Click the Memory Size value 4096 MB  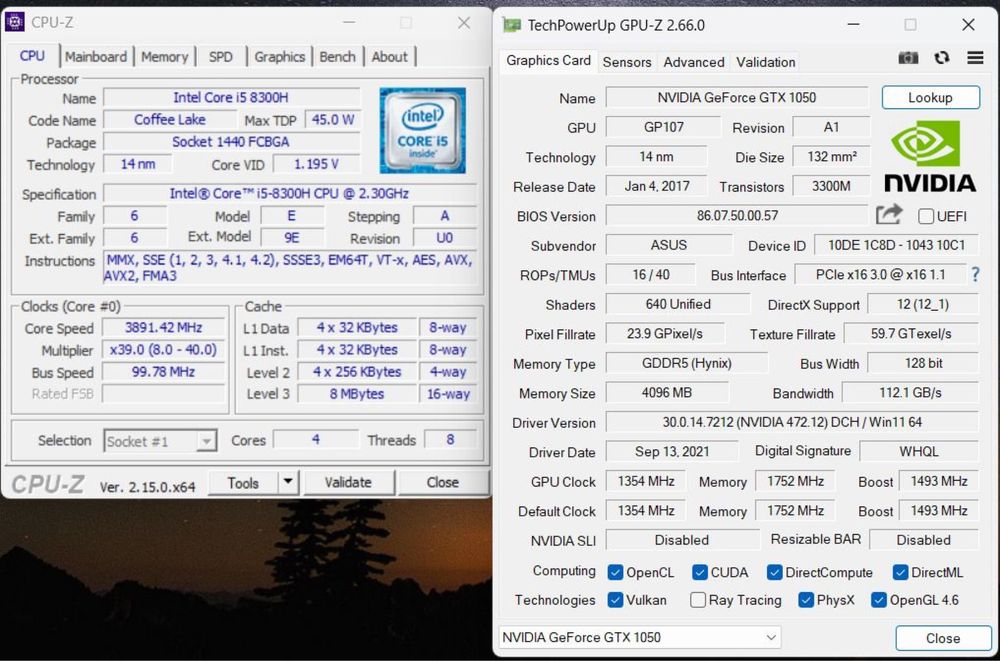(666, 392)
